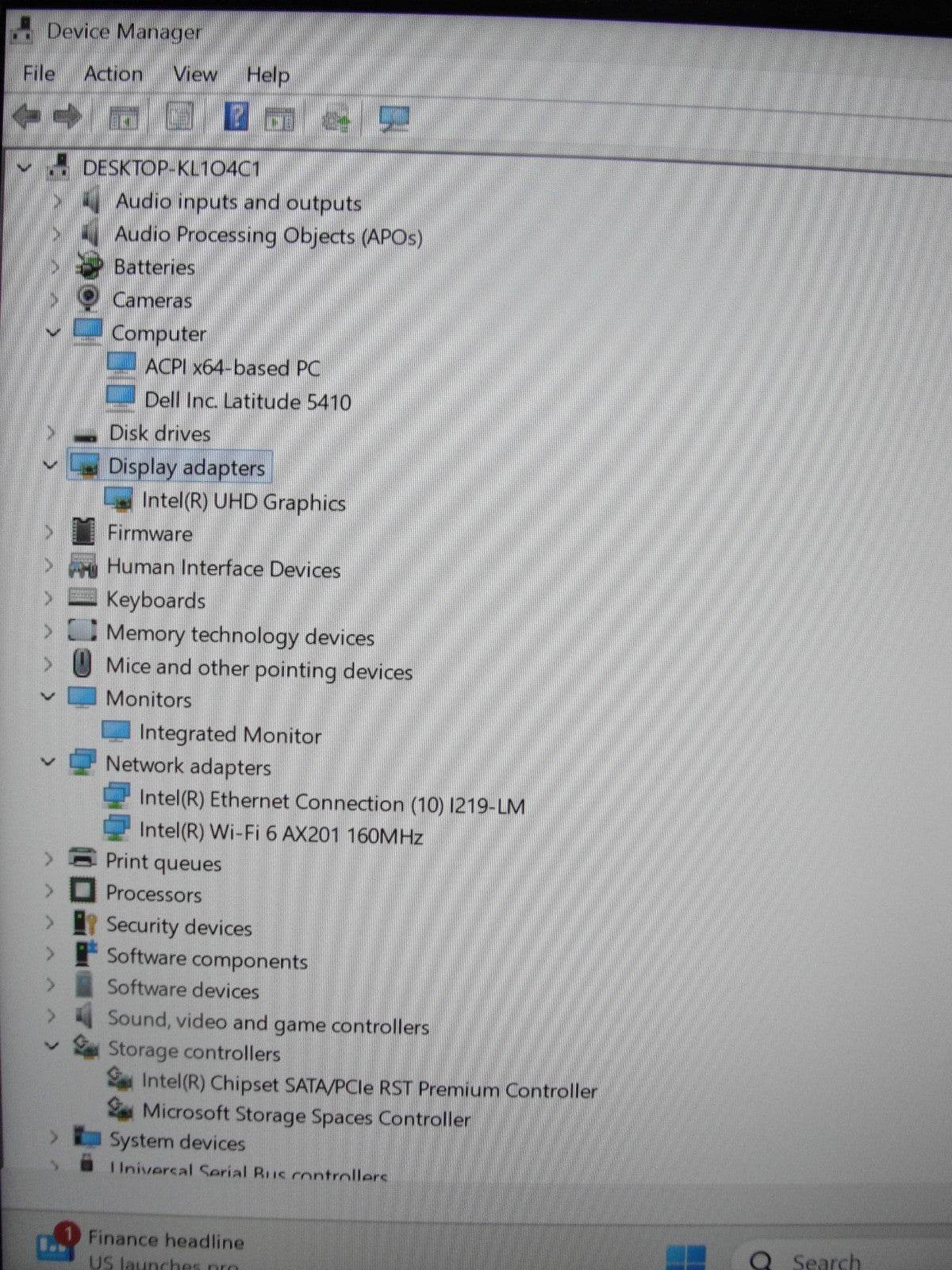Click the Back arrow toolbar icon
Viewport: 952px width, 1270px height.
coord(26,117)
